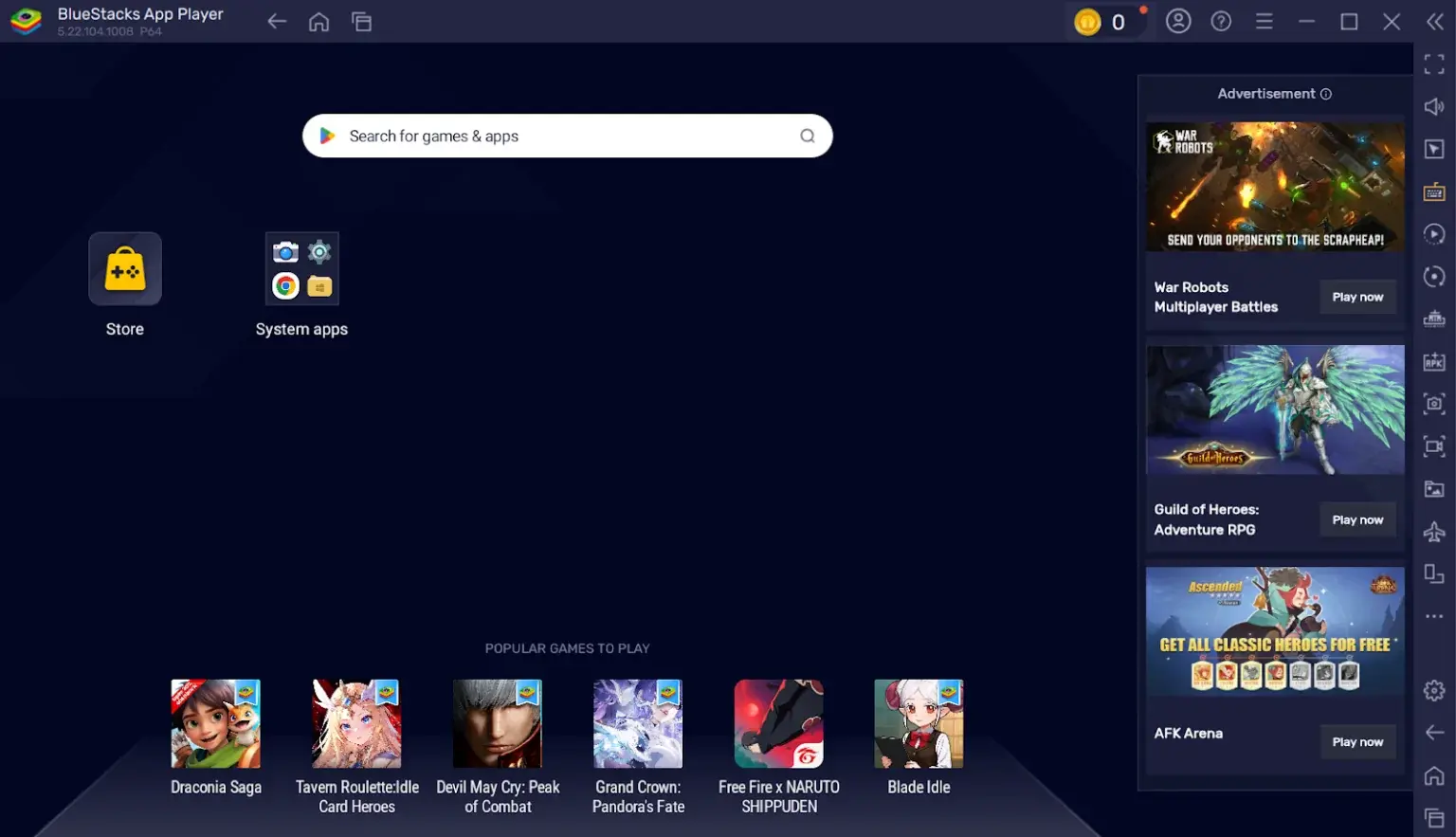Install an APK using the sidebar icon

point(1434,361)
